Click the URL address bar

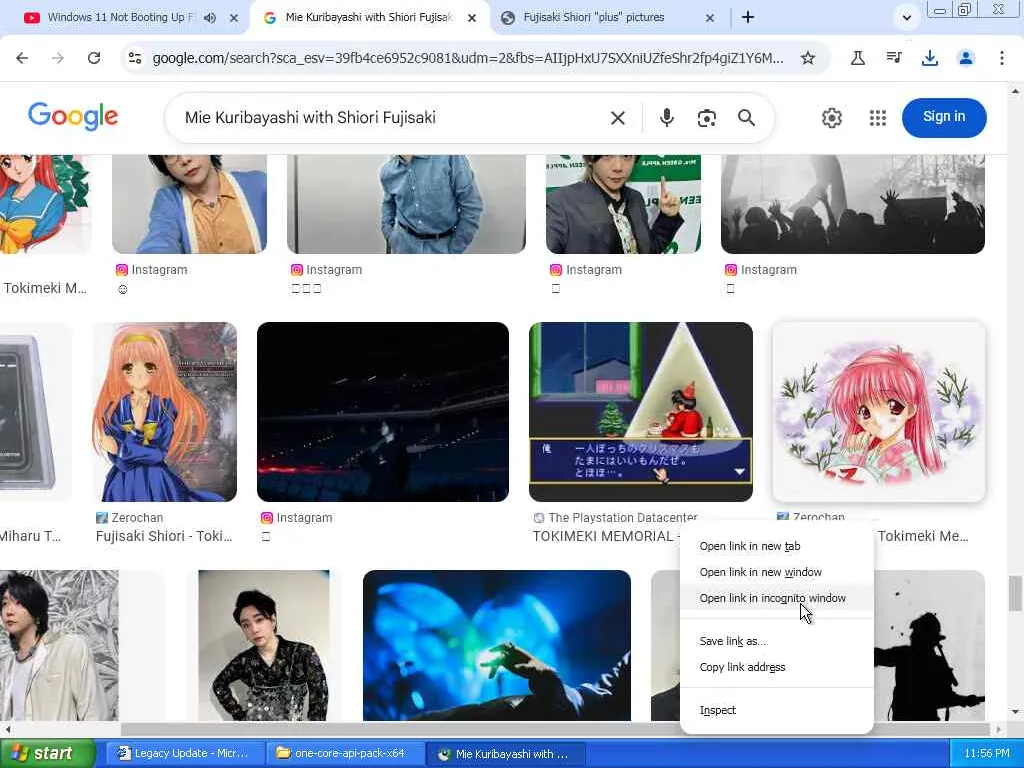(x=468, y=58)
